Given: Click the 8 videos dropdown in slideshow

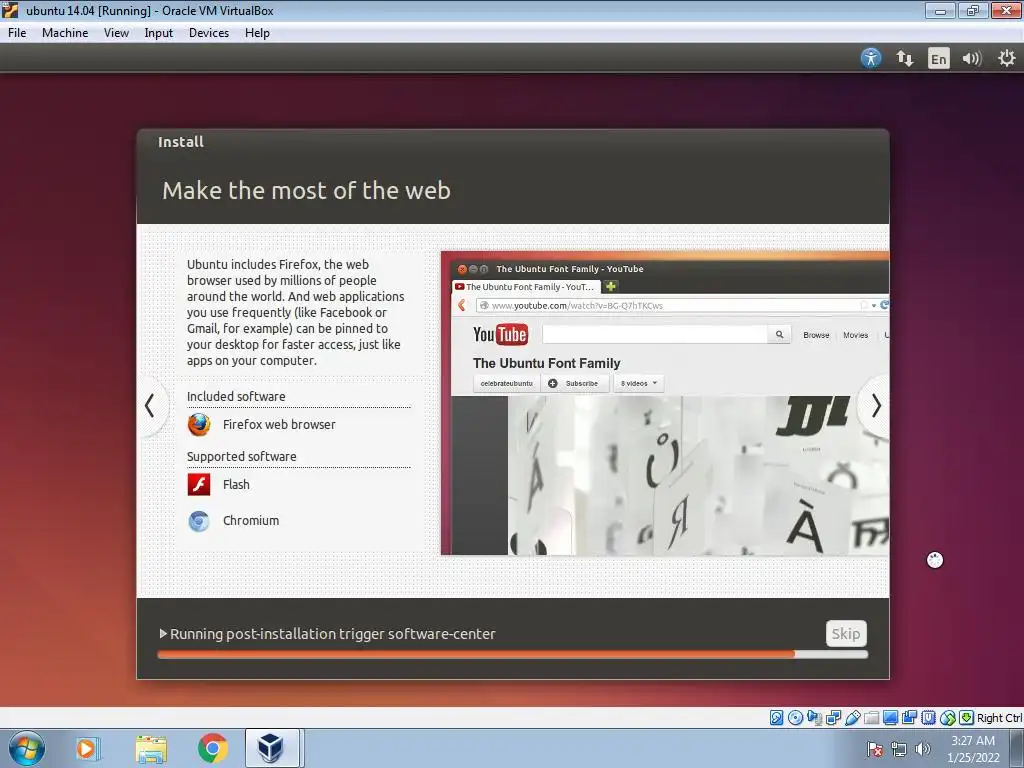Looking at the screenshot, I should point(638,383).
